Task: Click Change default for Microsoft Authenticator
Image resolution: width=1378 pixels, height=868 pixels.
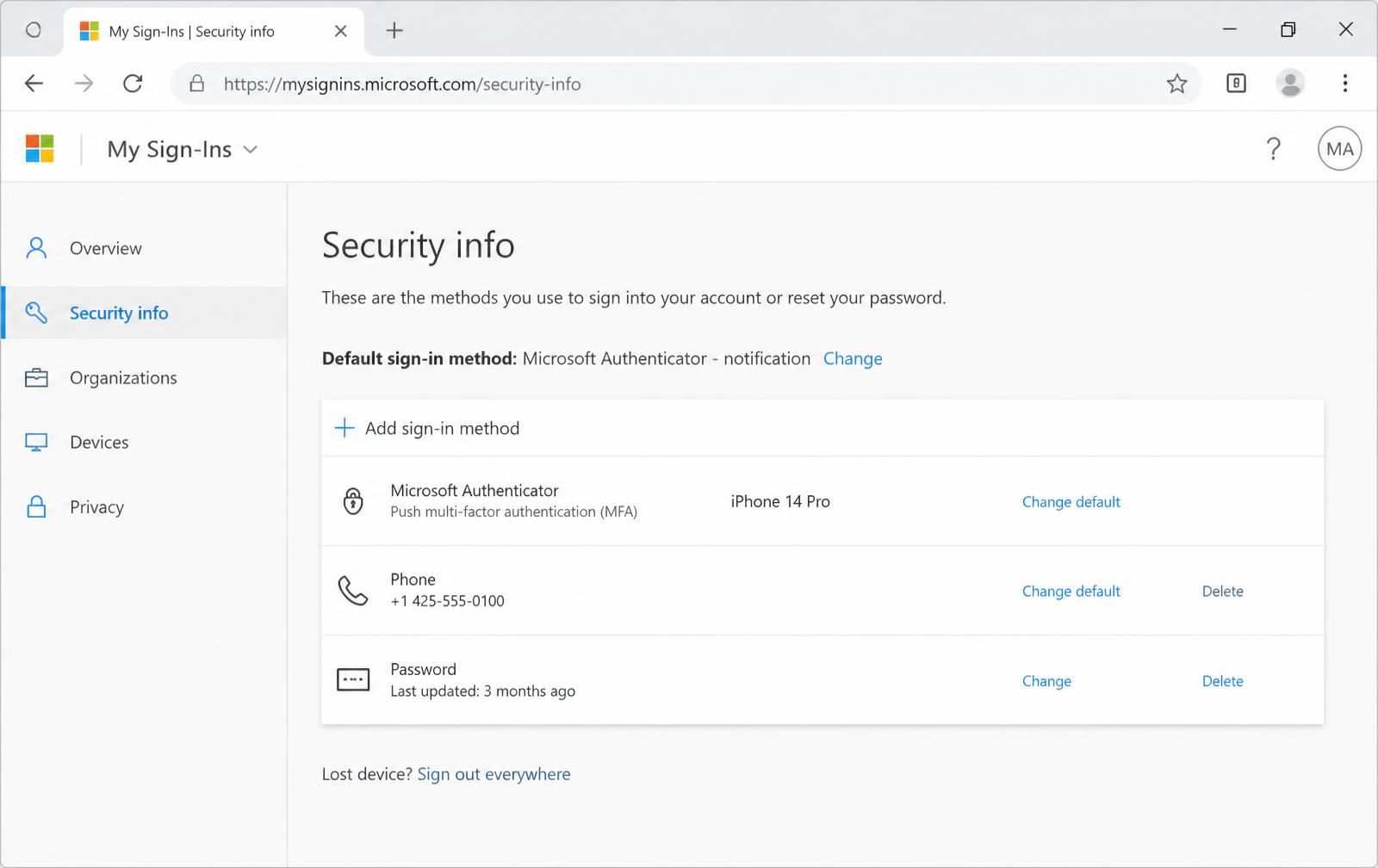Action: pos(1071,502)
